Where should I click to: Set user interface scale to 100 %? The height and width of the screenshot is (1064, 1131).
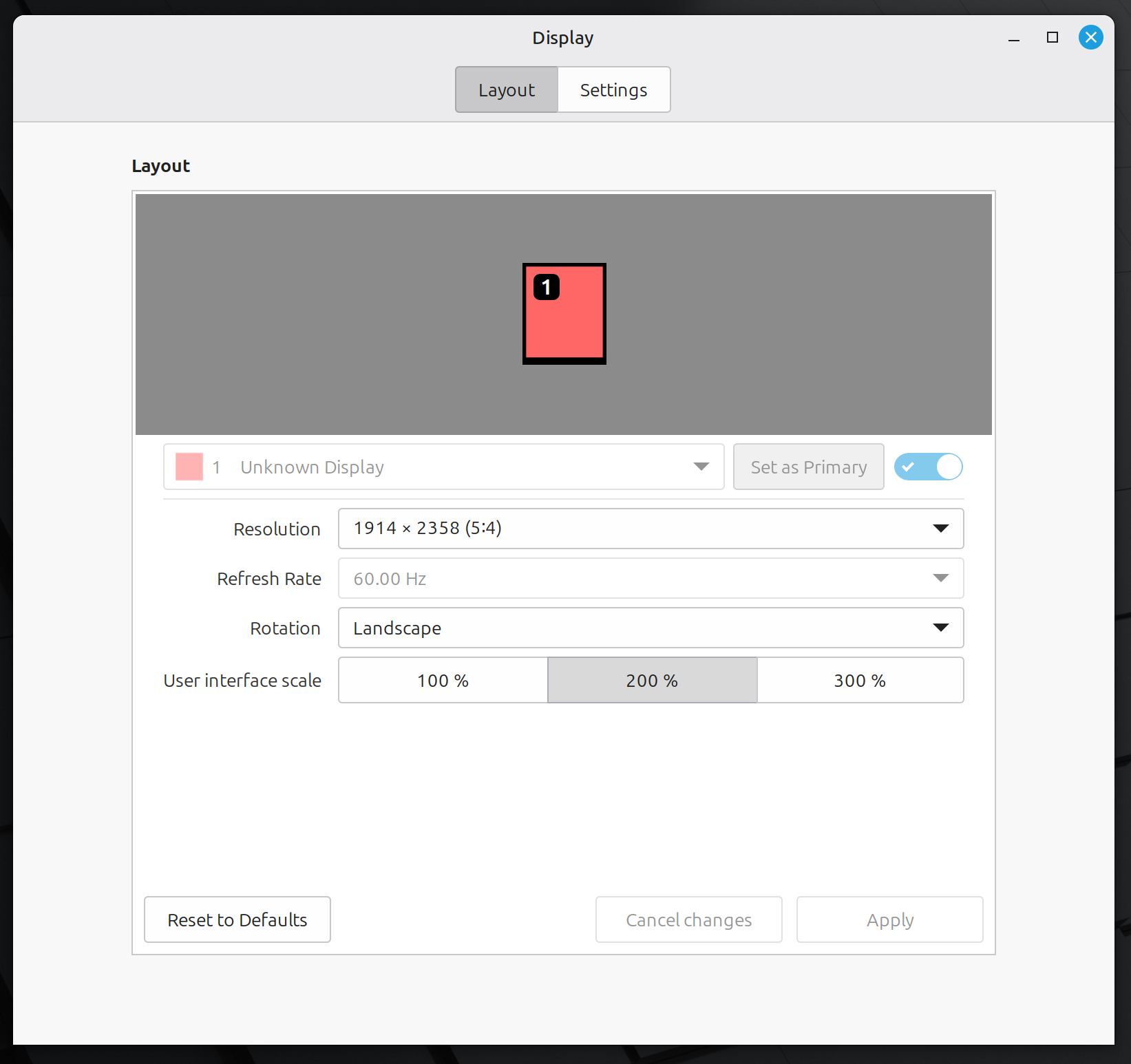coord(443,681)
